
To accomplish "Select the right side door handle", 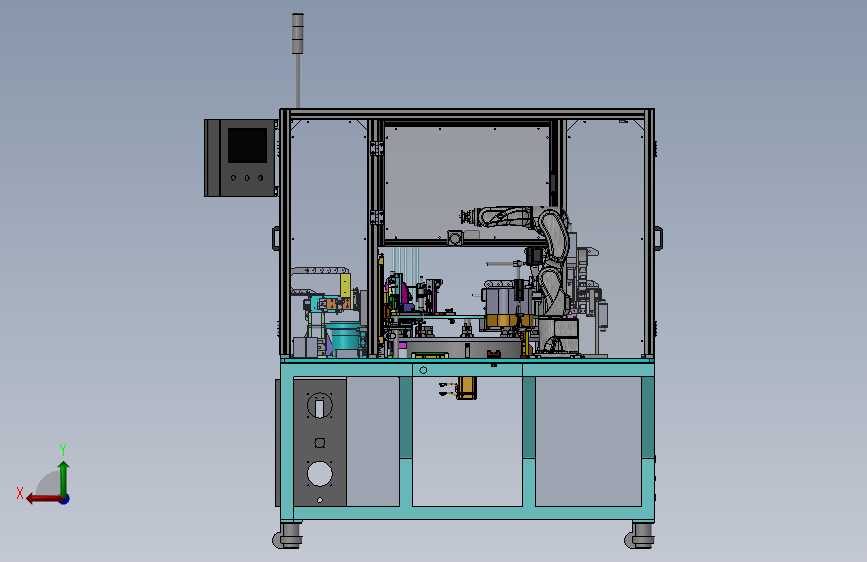I will pyautogui.click(x=659, y=238).
